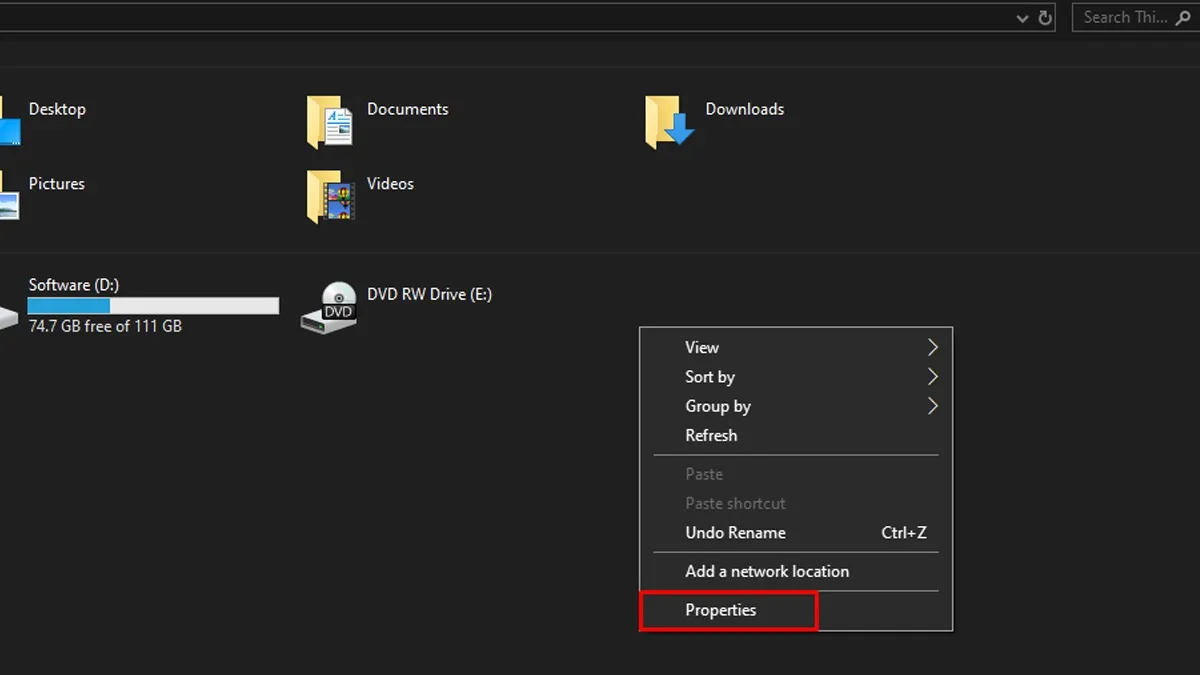The width and height of the screenshot is (1200, 675).
Task: Click the Software (D:) free space bar
Action: [x=152, y=305]
